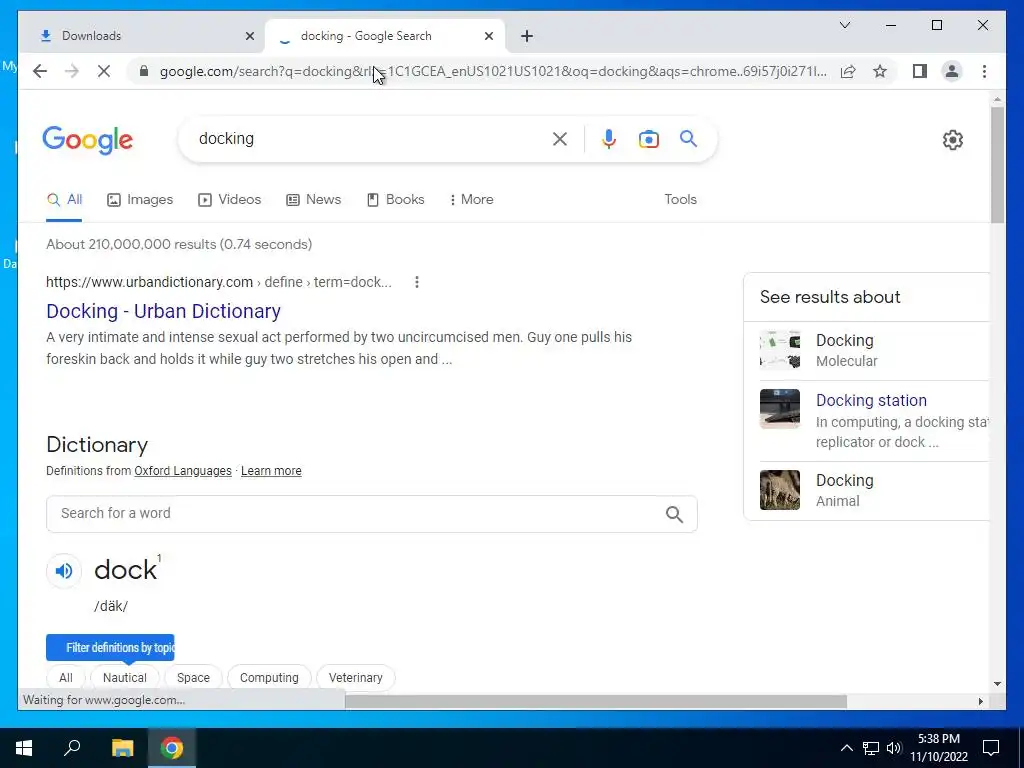Click scrollbar down arrow
Image resolution: width=1024 pixels, height=768 pixels.
pyautogui.click(x=997, y=684)
